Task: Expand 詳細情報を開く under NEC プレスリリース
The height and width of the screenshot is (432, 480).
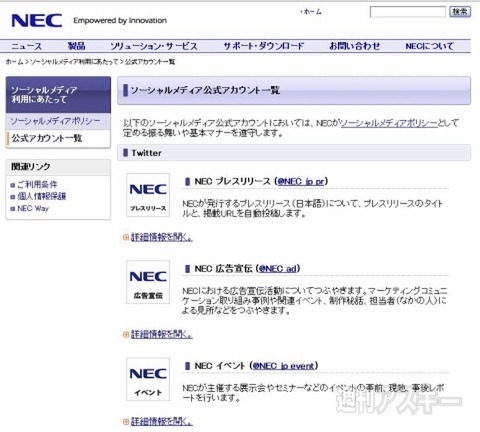Action: (x=161, y=237)
